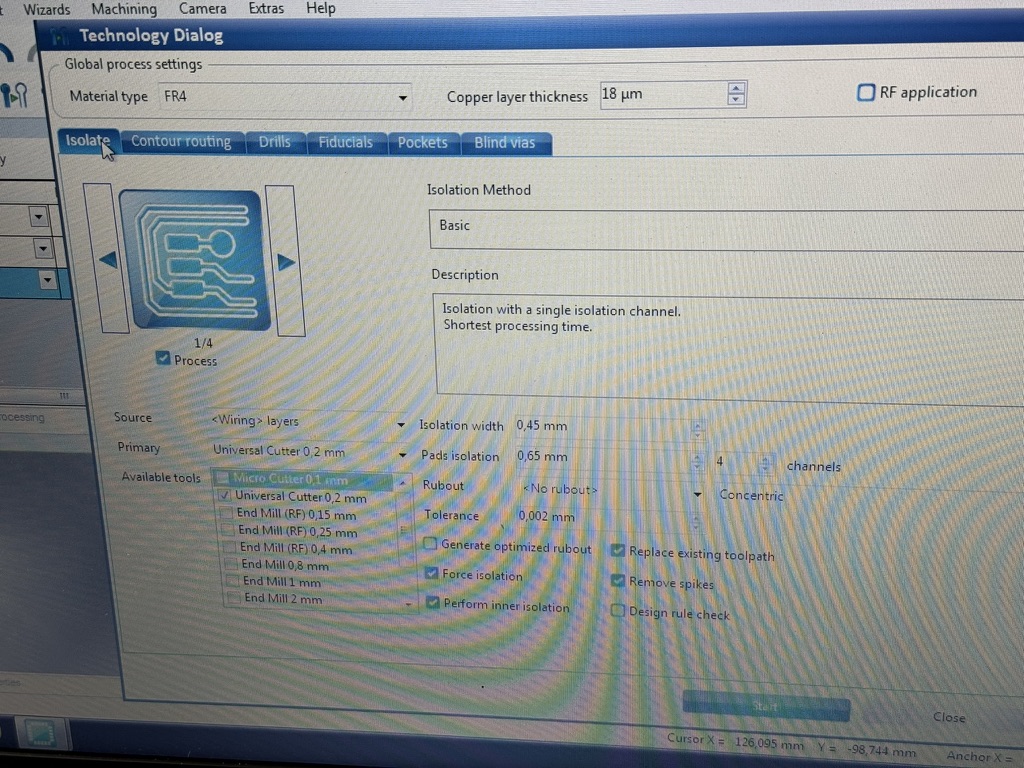Increase copper layer thickness with up arrow
Viewport: 1024px width, 768px height.
[736, 88]
